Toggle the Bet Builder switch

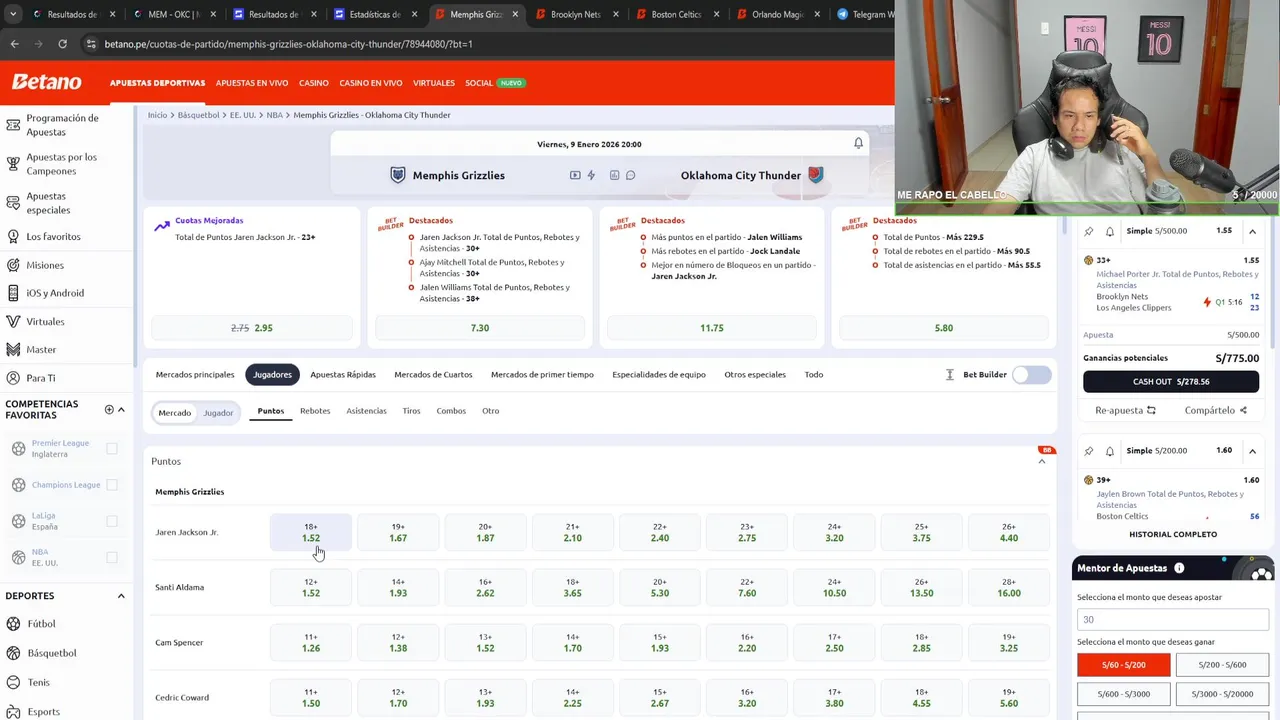coord(1031,375)
